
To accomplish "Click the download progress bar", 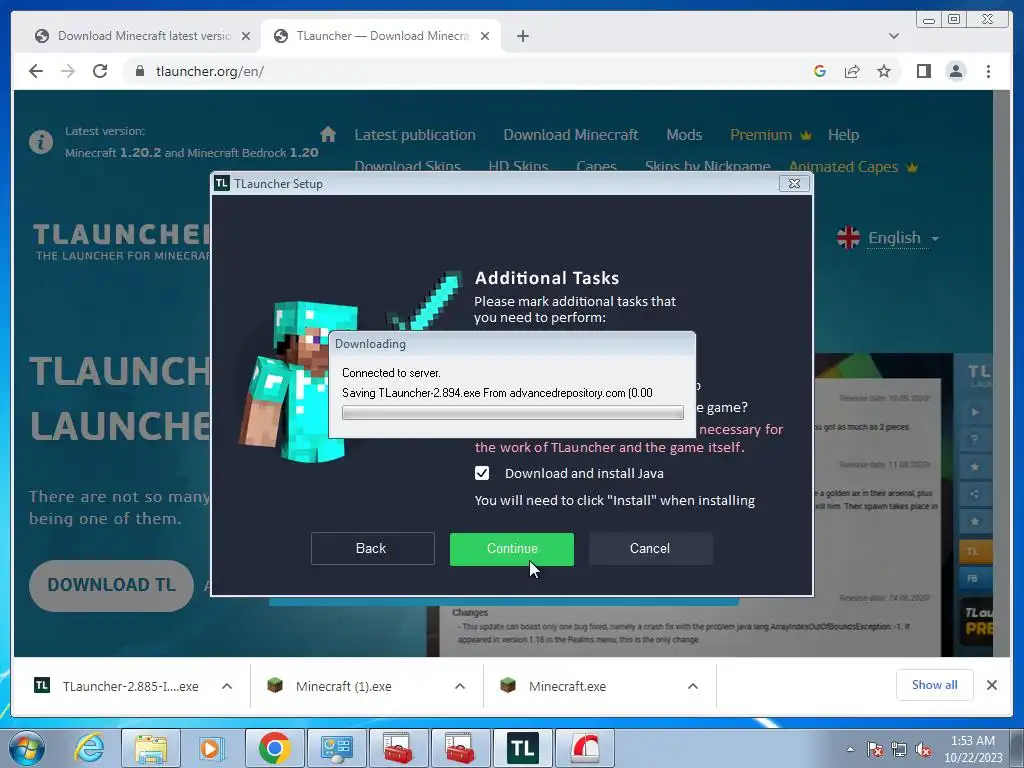I will click(513, 413).
